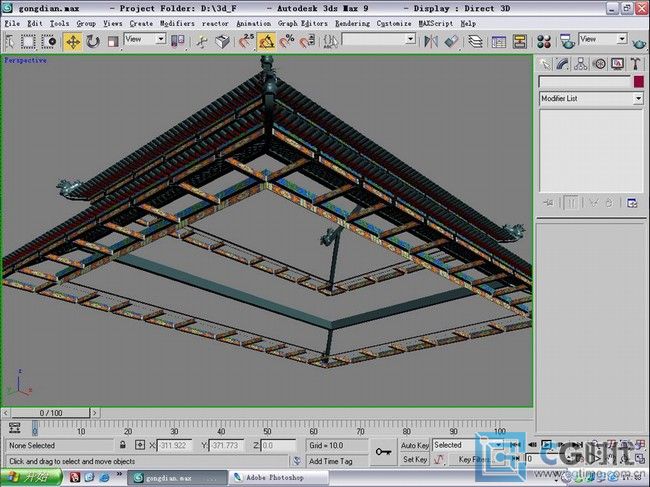Click the object color swatch

tap(638, 82)
